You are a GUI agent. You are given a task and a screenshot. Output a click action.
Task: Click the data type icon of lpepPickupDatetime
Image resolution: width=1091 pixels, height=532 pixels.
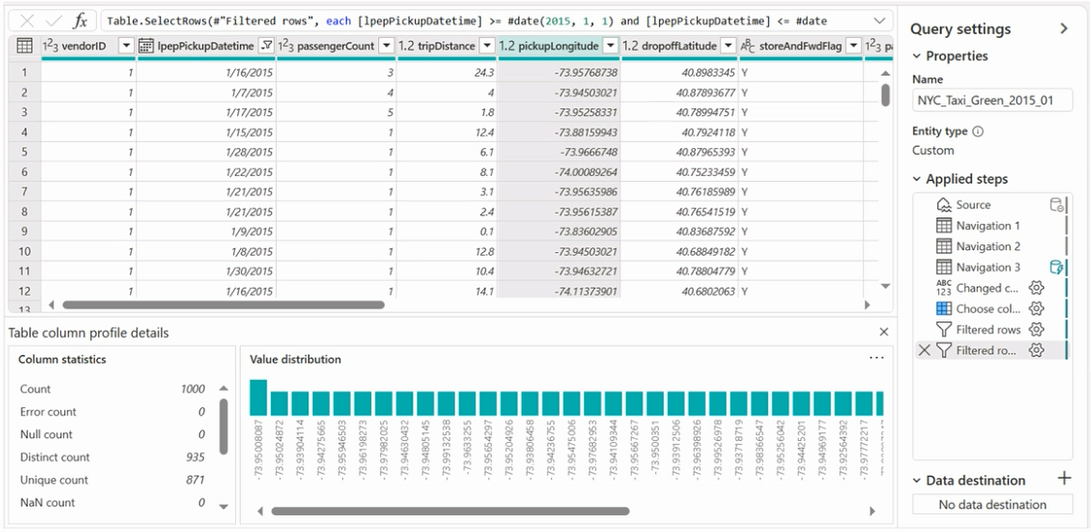click(146, 46)
